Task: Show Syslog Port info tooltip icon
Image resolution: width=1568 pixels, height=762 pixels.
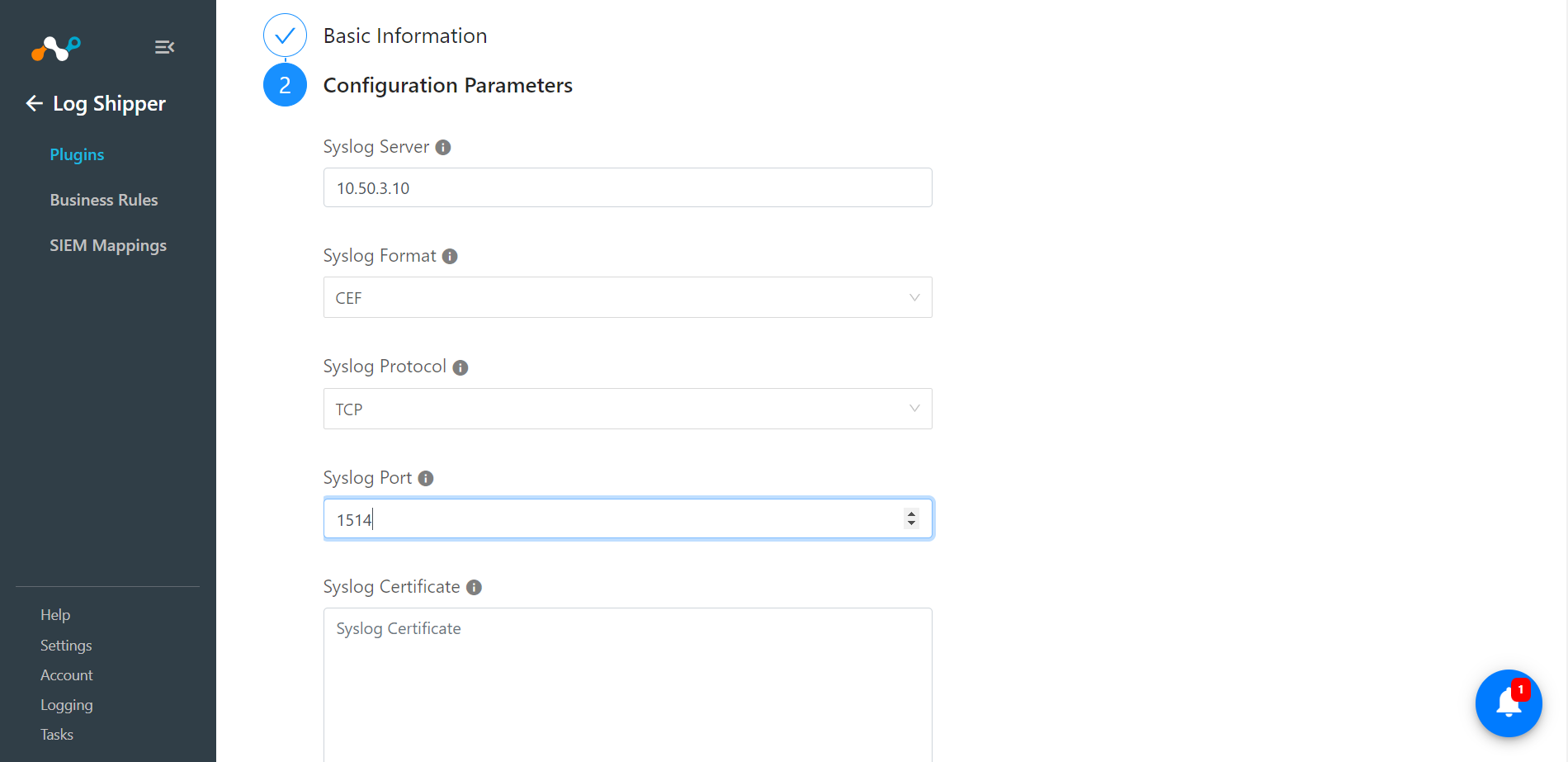Action: (x=426, y=479)
